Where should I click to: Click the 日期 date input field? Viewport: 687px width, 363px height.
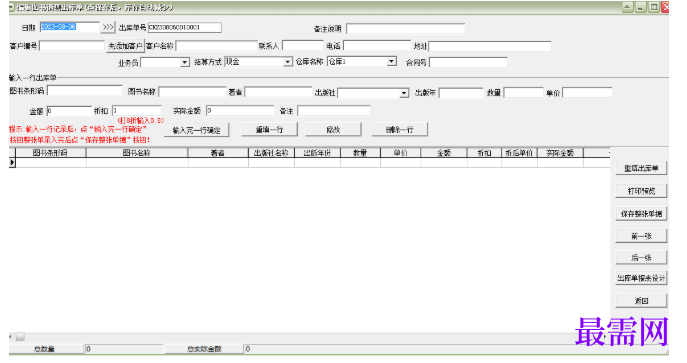pos(69,27)
